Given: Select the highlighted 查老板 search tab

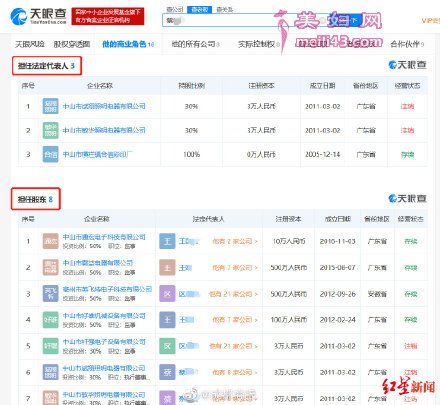Looking at the screenshot, I should pyautogui.click(x=199, y=9).
